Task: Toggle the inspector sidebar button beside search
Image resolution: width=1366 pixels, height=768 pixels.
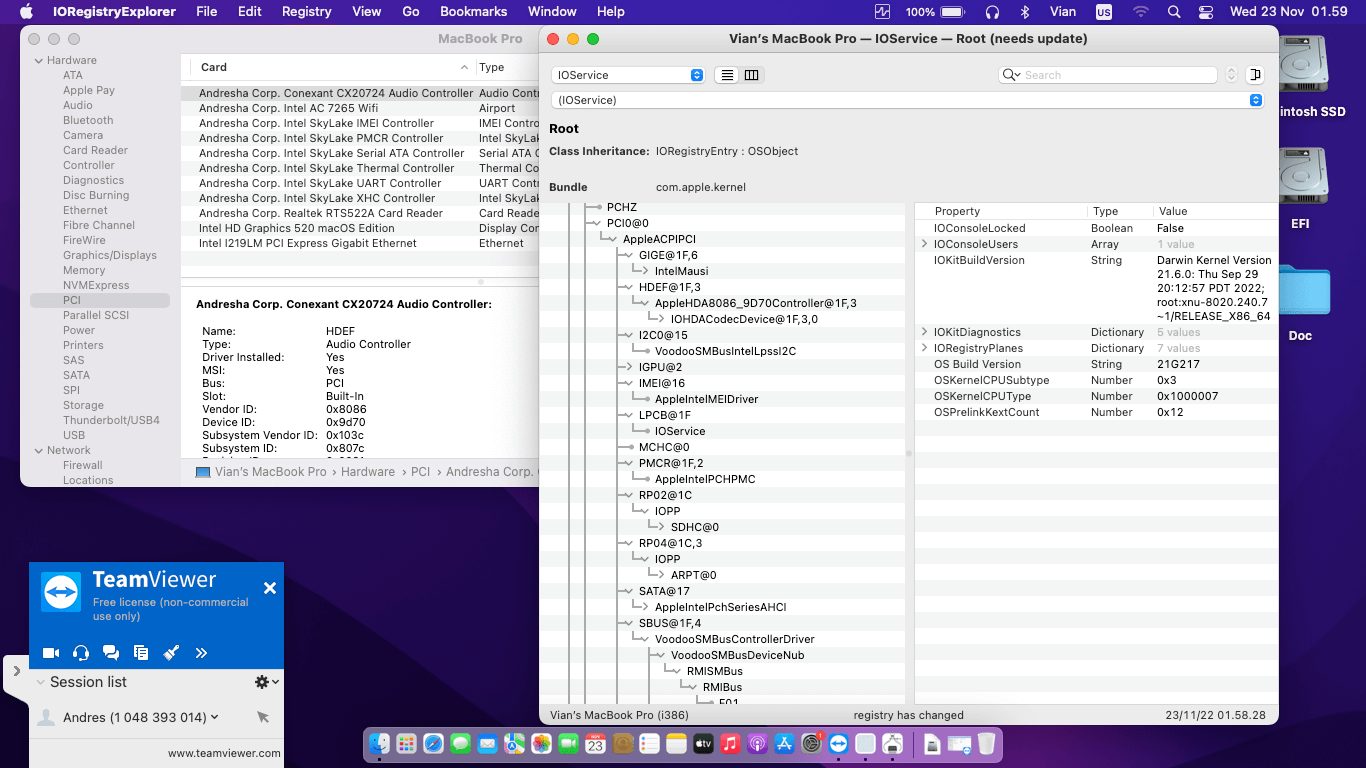Action: point(1255,75)
